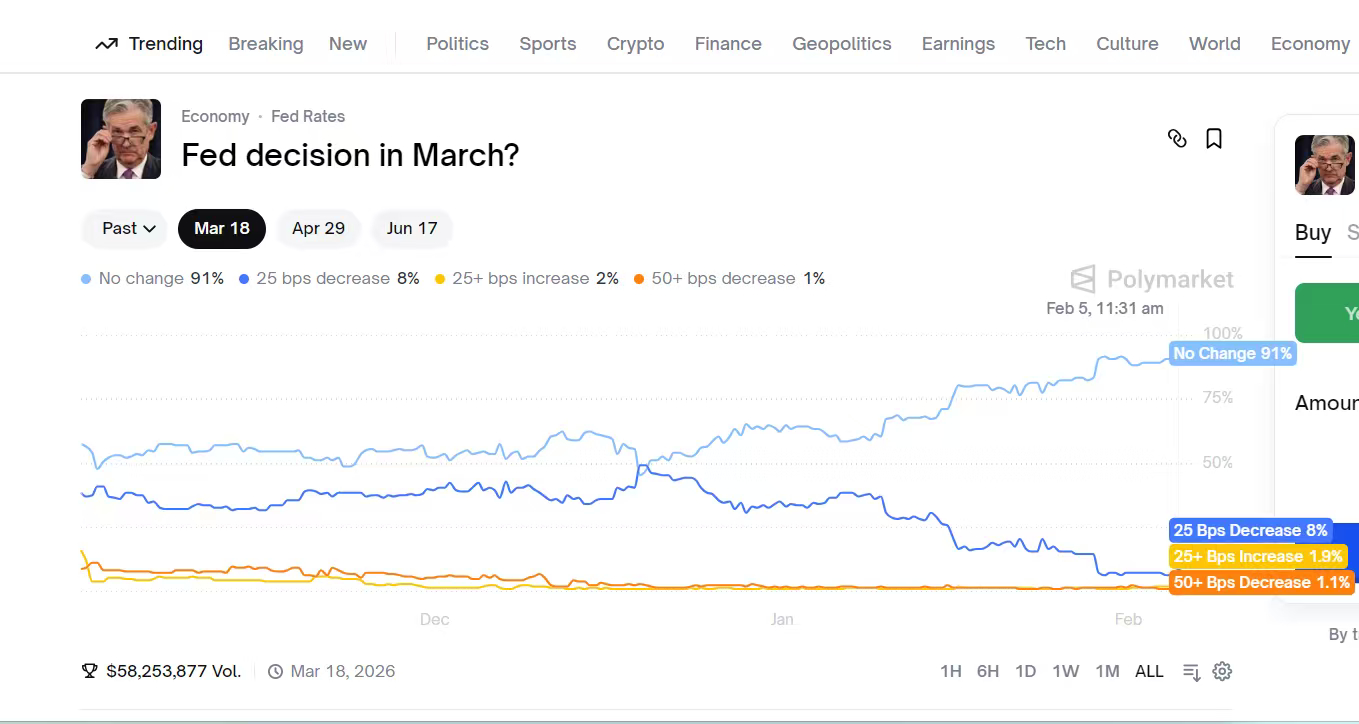Image resolution: width=1359 pixels, height=724 pixels.
Task: Set chart range to 1W
Action: pos(1066,671)
